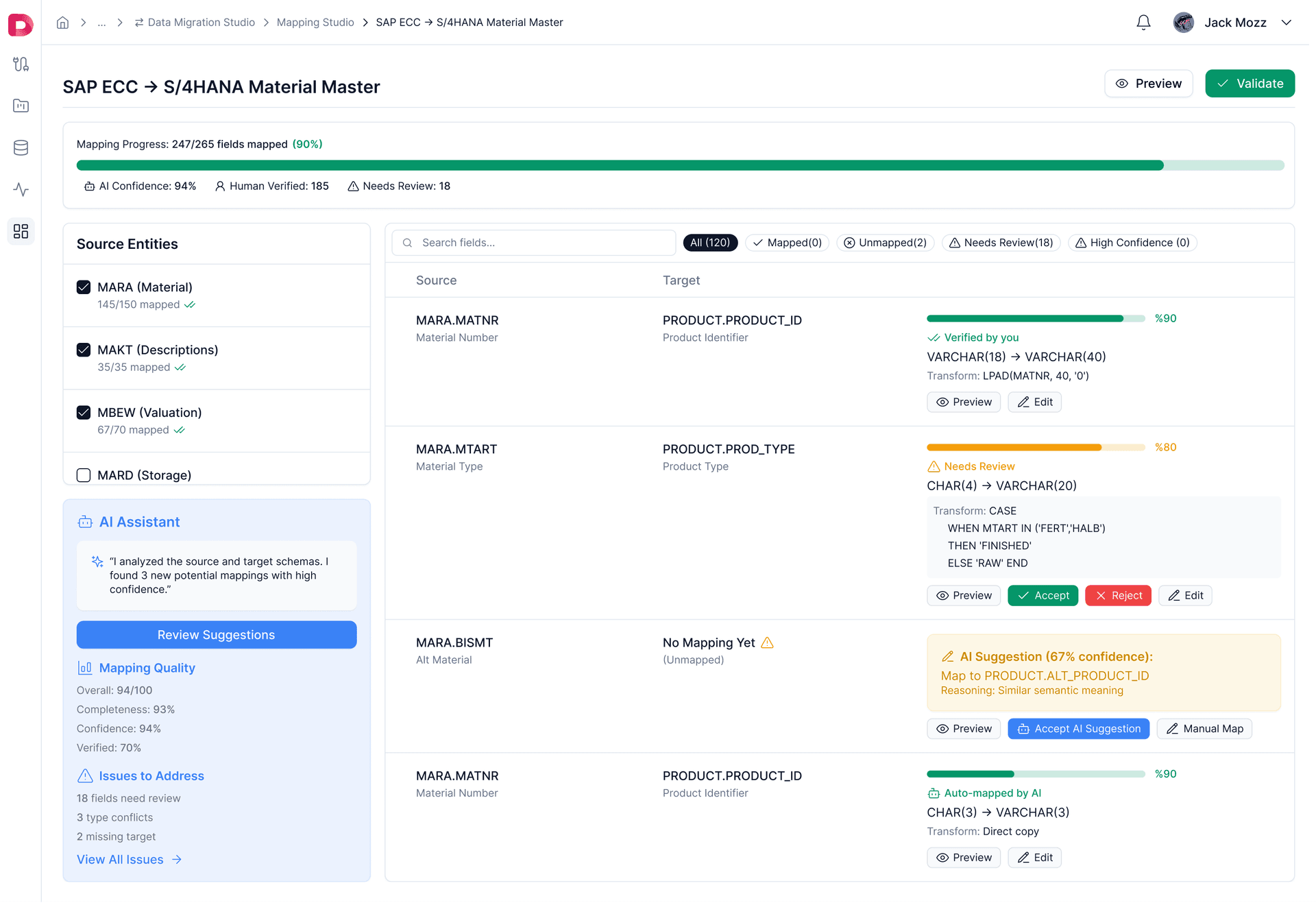
Task: Preview the MARA.MTART mapping
Action: [964, 596]
